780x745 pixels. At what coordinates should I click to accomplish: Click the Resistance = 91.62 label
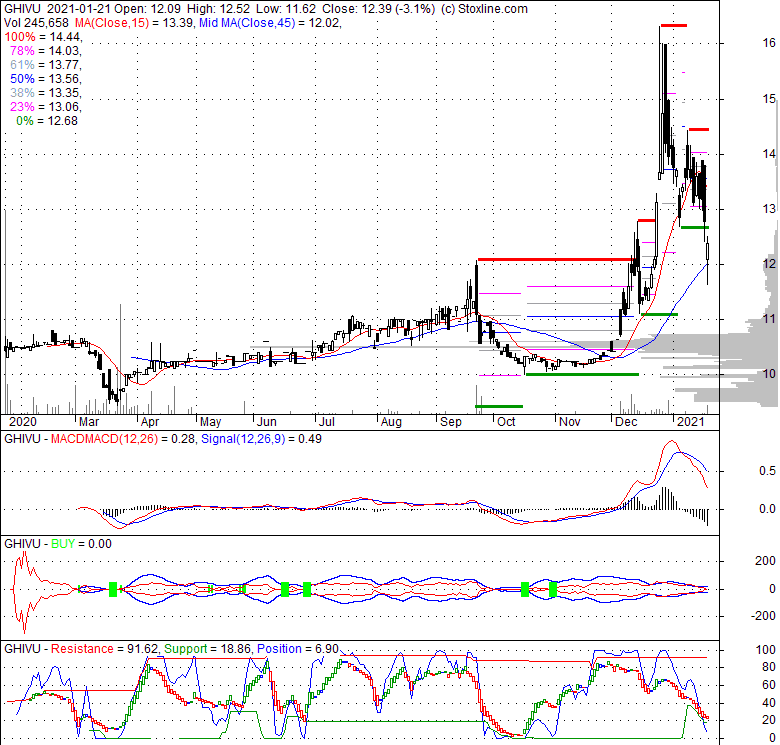click(104, 649)
